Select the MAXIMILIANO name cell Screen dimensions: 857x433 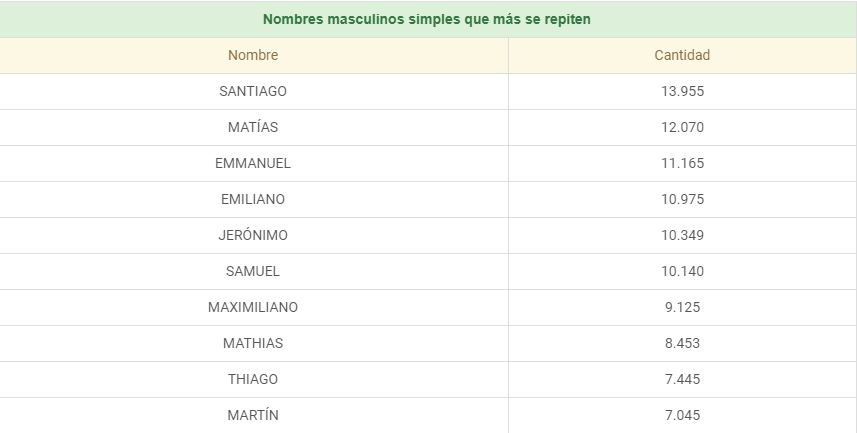253,307
